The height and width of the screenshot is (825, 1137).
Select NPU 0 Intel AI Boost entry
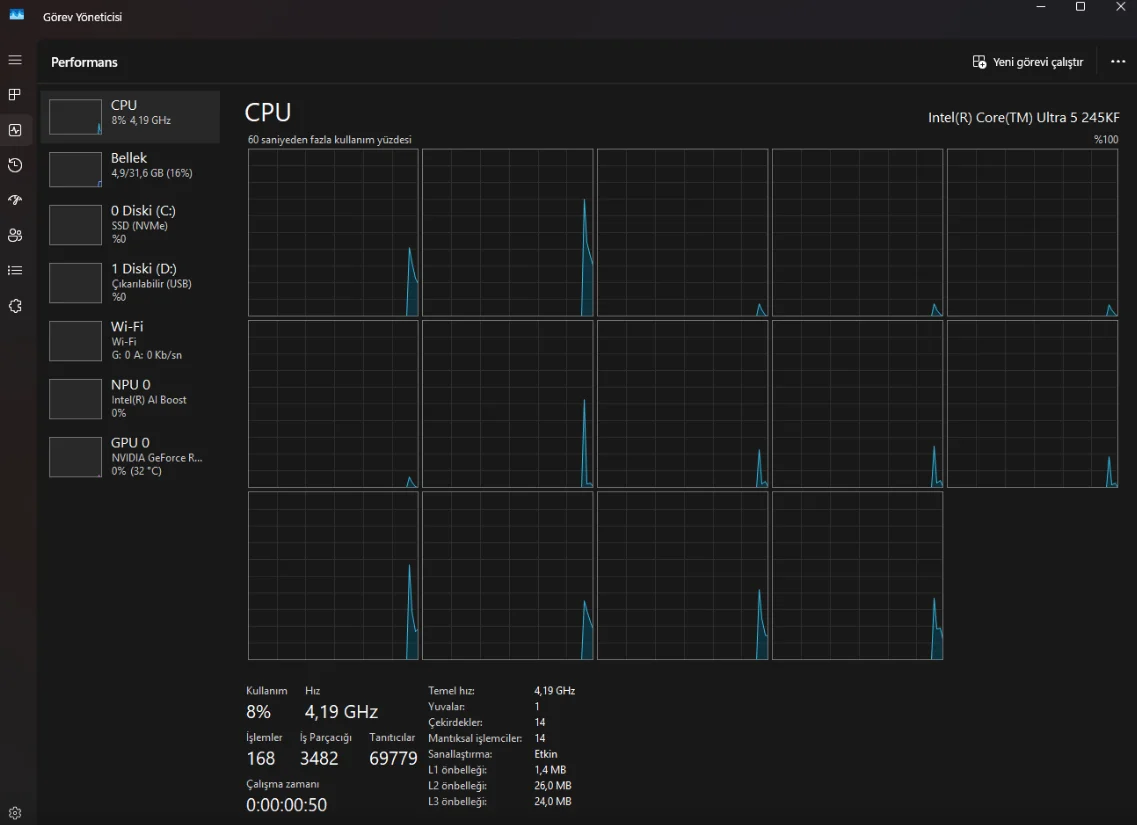pyautogui.click(x=131, y=399)
